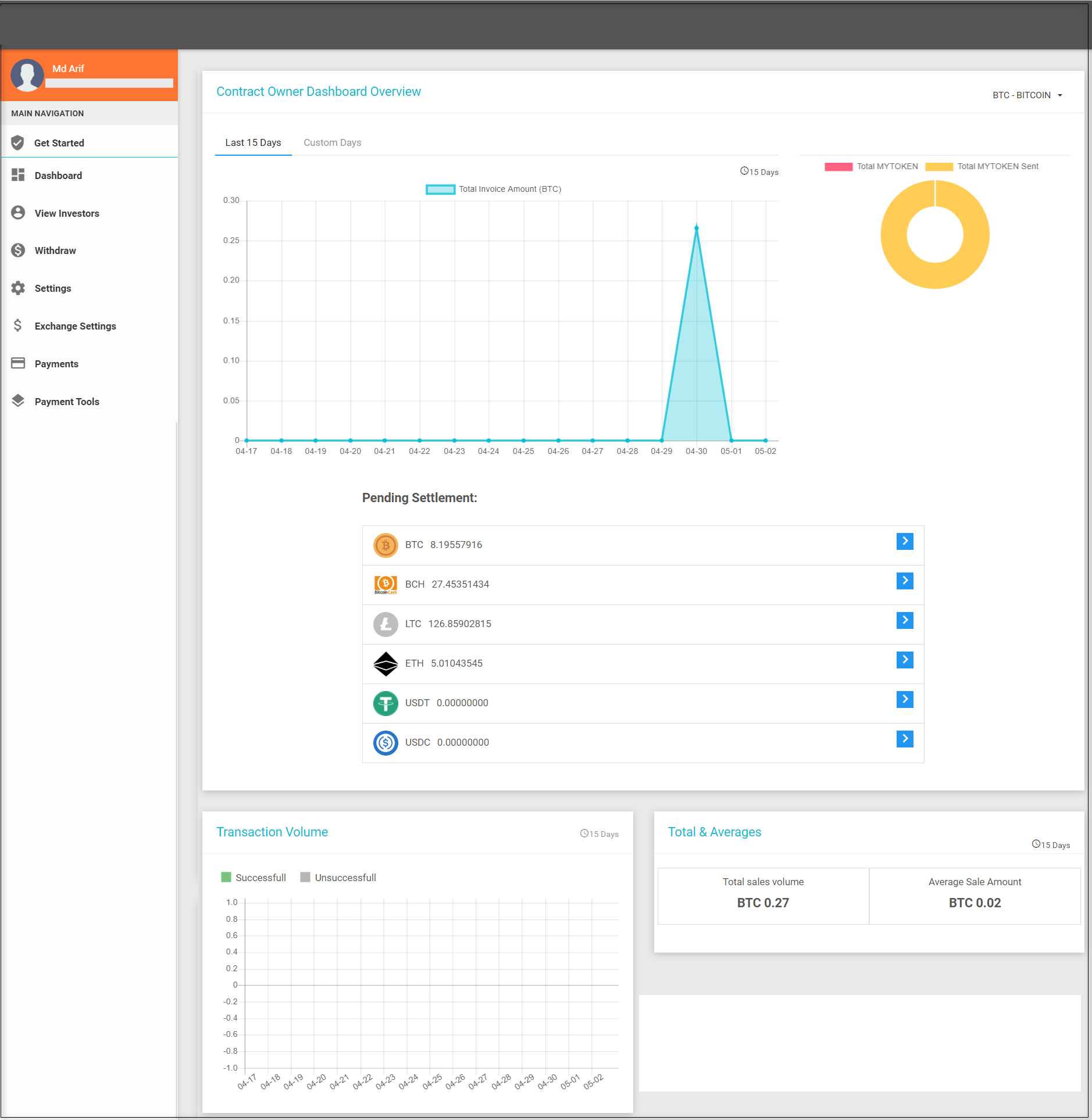The height and width of the screenshot is (1120, 1092).
Task: Select the Withdraw dollar-circle icon
Action: click(18, 250)
